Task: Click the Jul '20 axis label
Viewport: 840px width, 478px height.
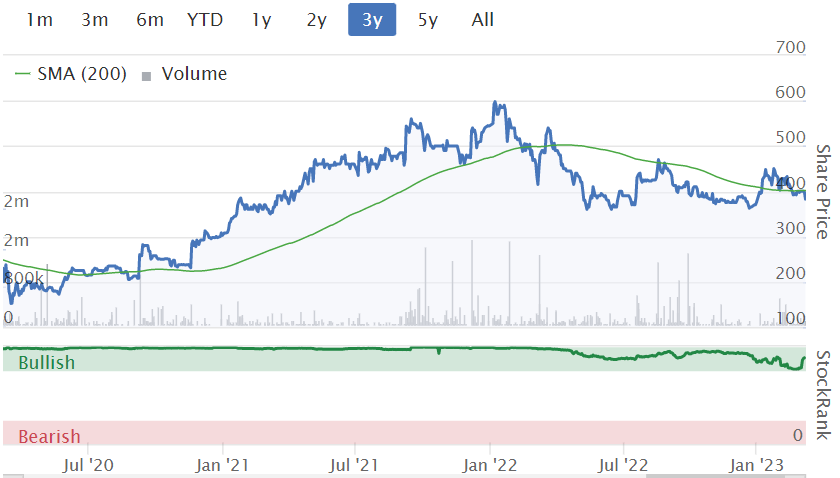Action: [88, 465]
